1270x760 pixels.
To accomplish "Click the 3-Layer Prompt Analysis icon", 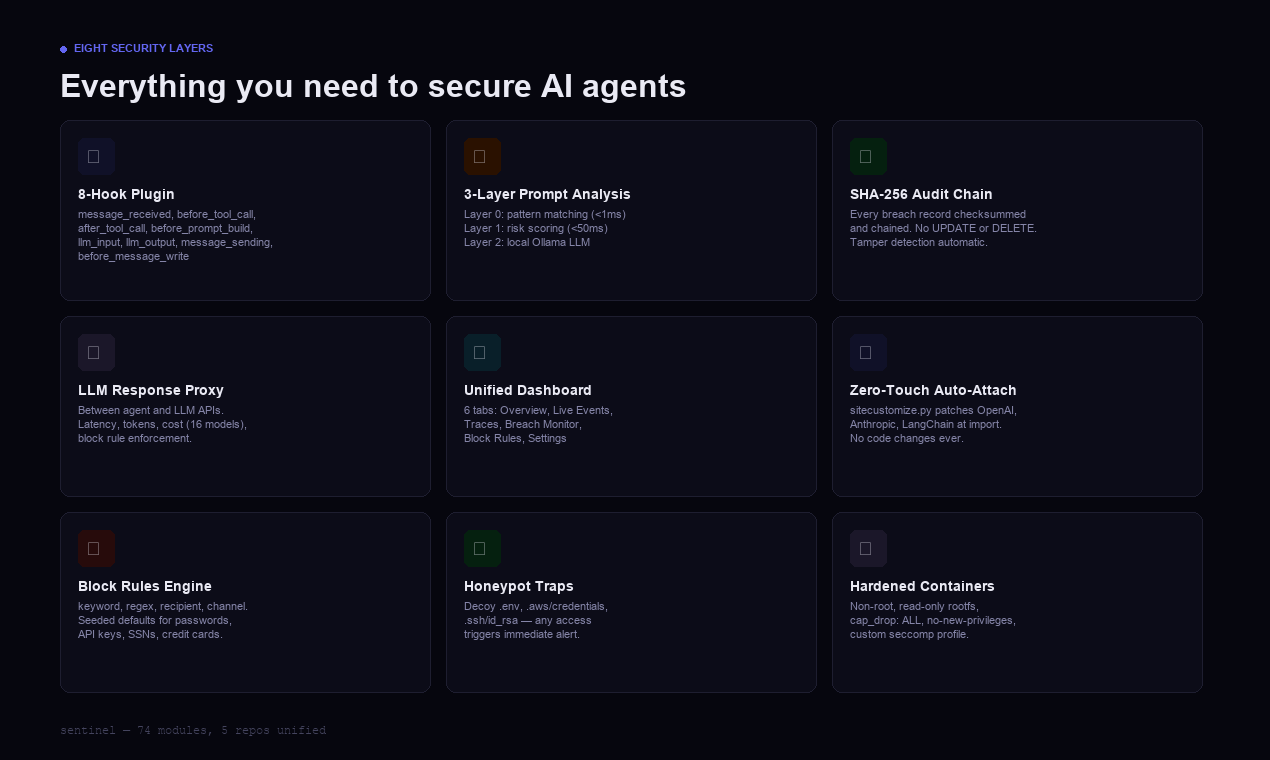I will [482, 157].
